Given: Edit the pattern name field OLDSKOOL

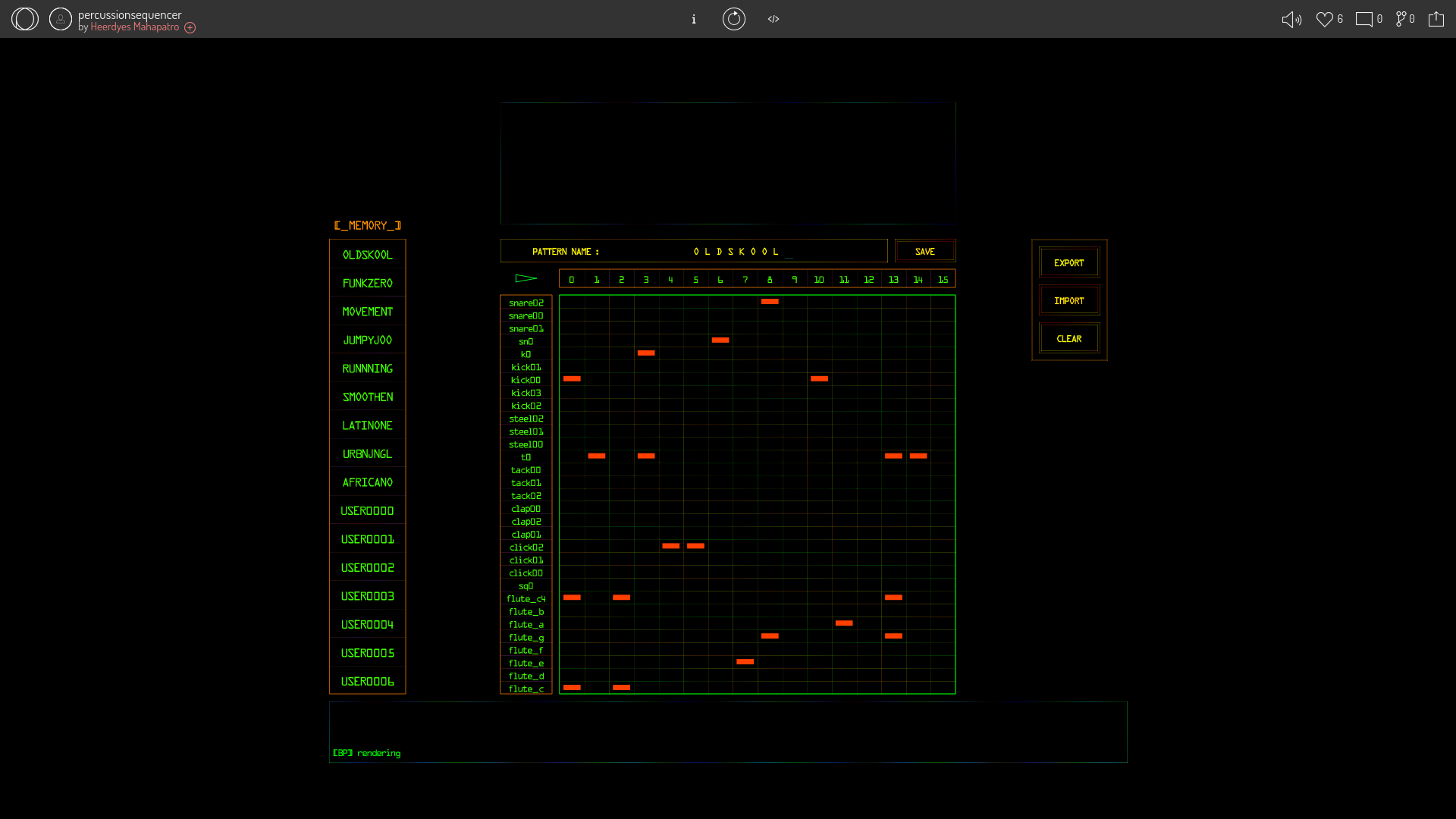Looking at the screenshot, I should [694, 251].
